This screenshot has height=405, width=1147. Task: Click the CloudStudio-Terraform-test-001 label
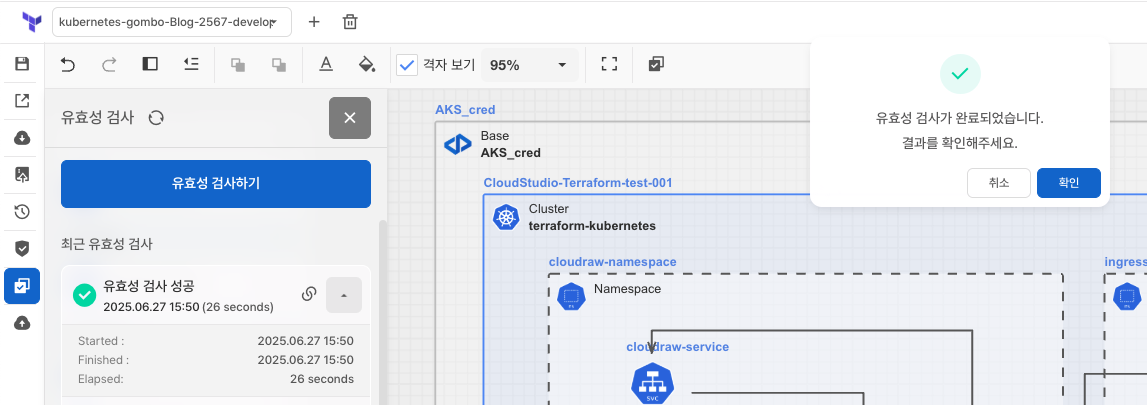578,183
